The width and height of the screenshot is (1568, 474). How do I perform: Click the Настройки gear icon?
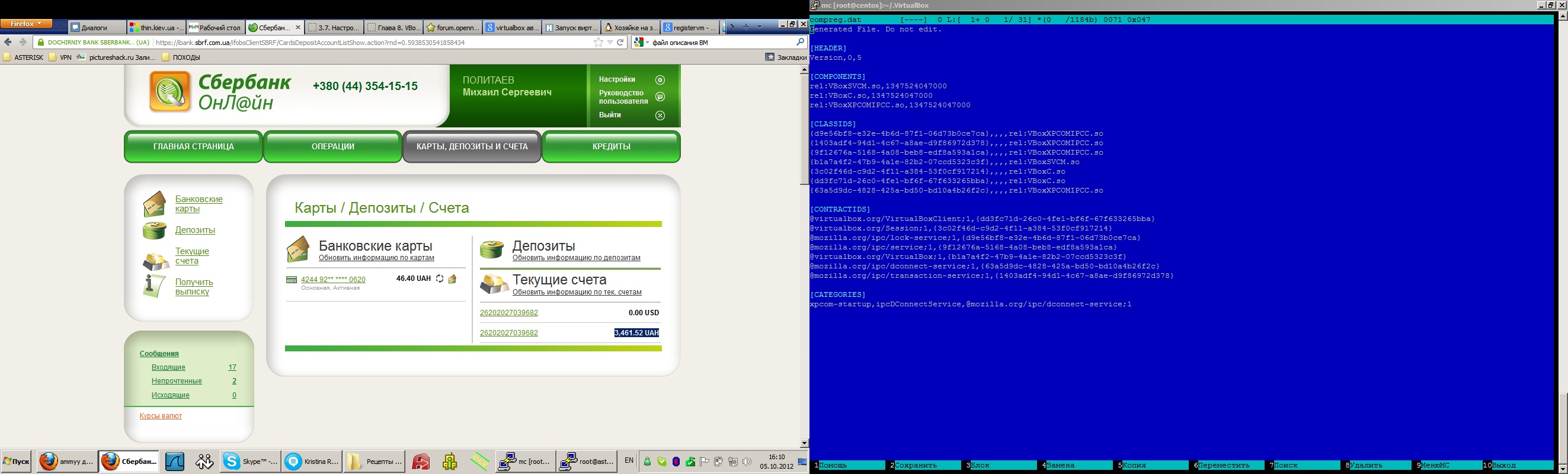pos(660,80)
